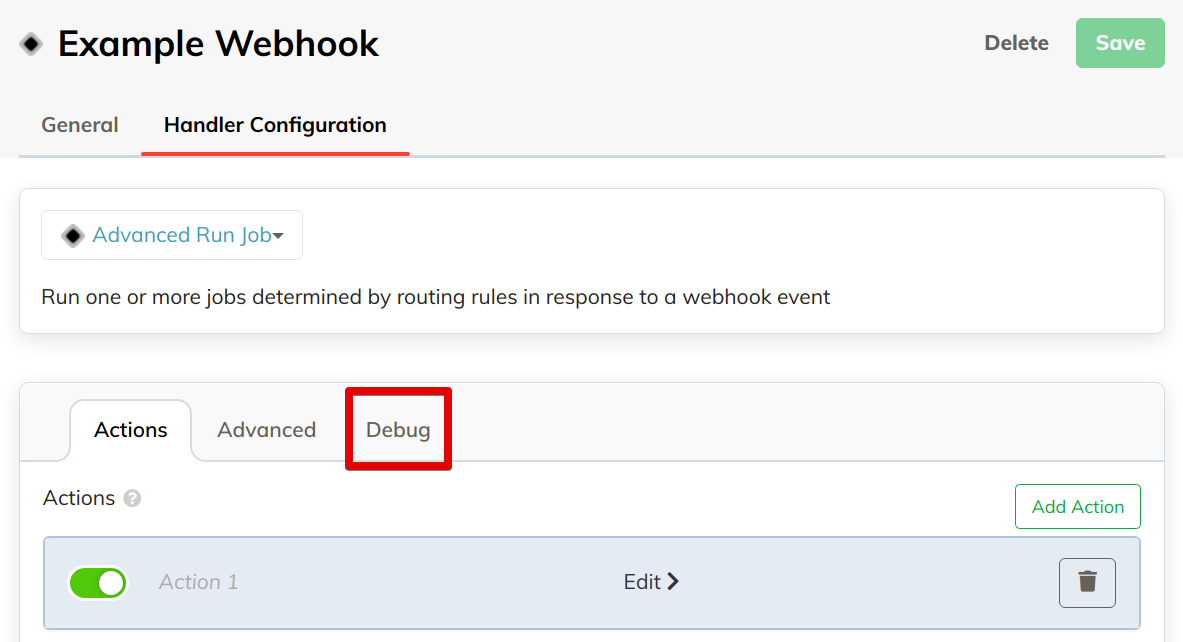
Task: Delete Action 1 with the trash icon
Action: (1087, 582)
